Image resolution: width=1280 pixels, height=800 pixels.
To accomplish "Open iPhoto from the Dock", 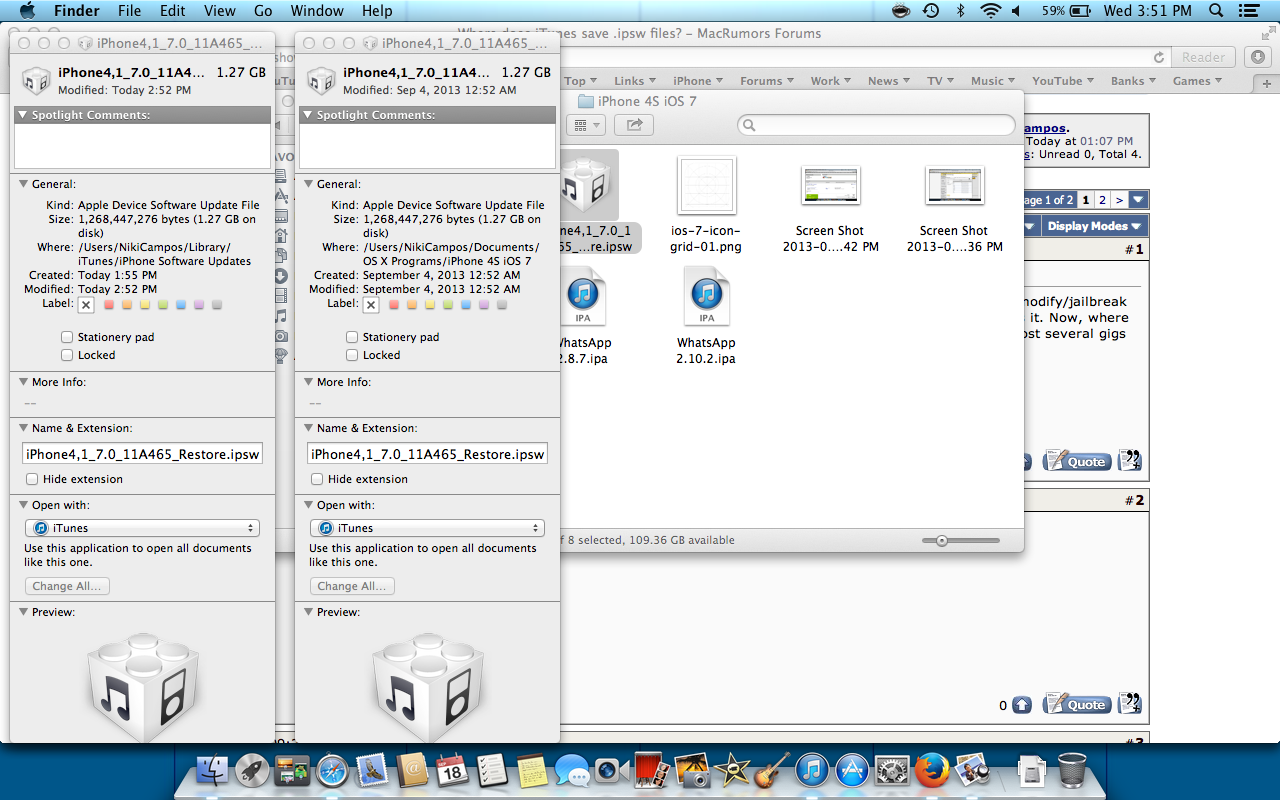I will pos(691,771).
